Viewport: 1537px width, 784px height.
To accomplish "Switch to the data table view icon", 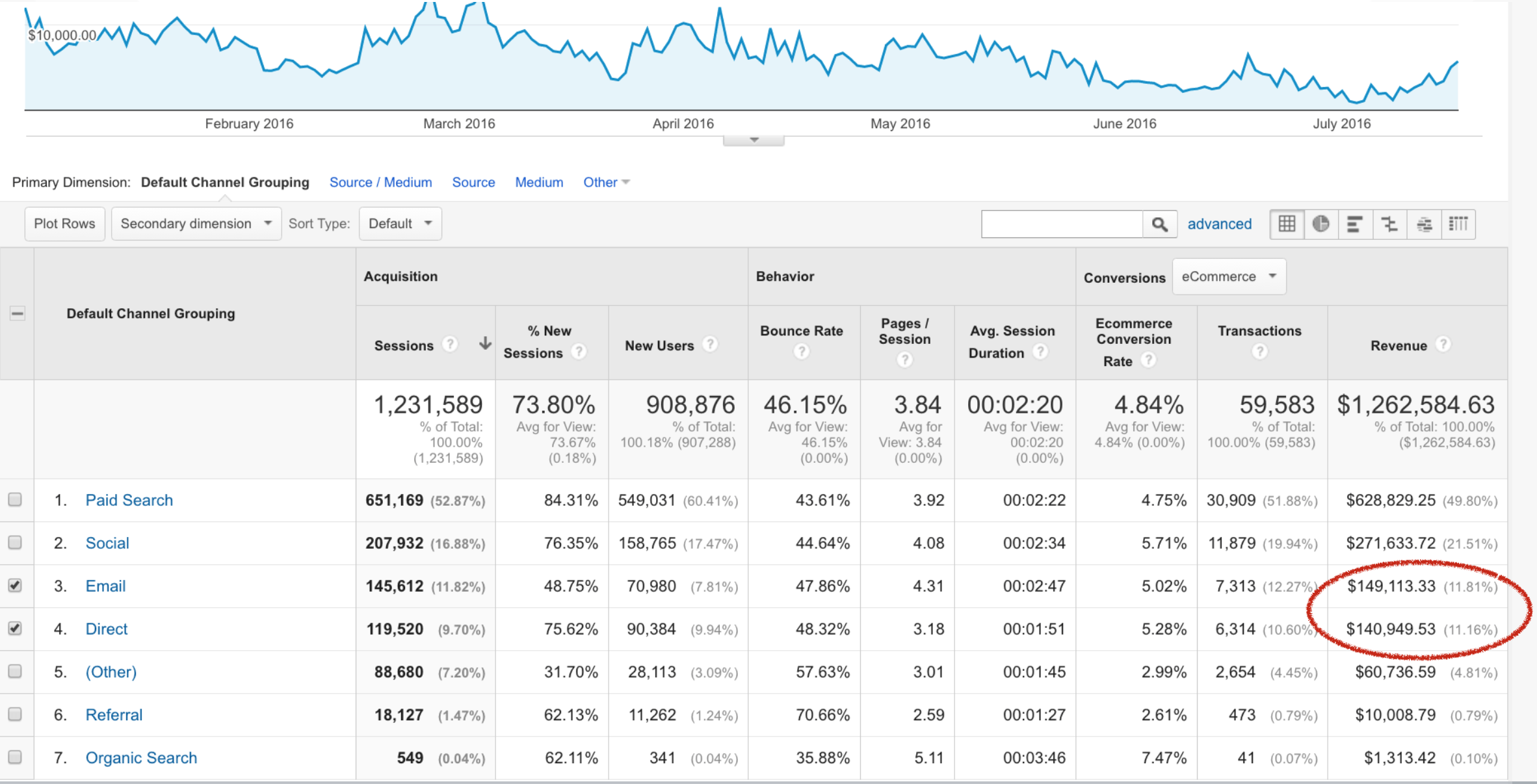I will (x=1287, y=224).
